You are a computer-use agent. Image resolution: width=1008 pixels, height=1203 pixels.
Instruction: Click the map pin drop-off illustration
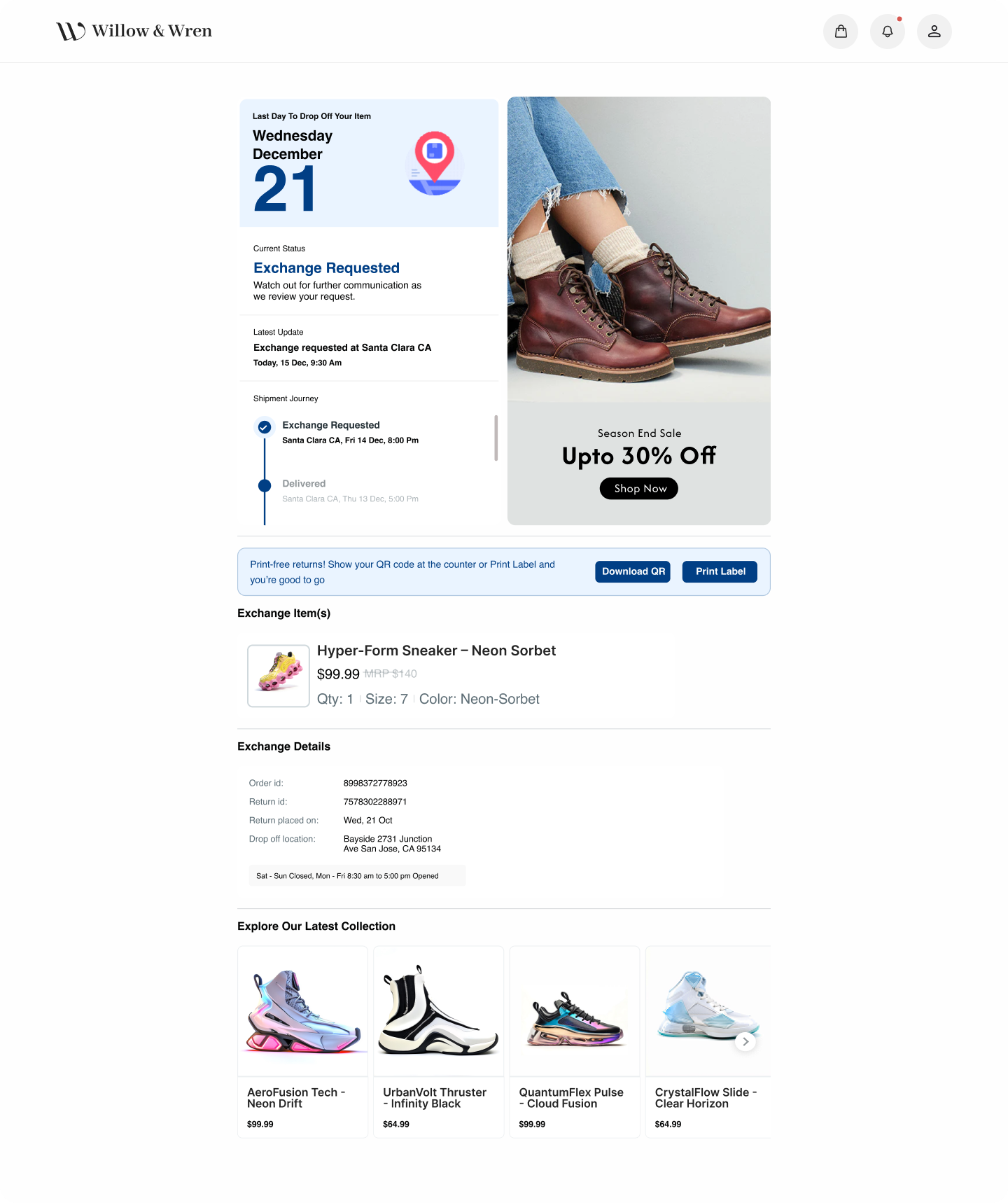tap(435, 163)
